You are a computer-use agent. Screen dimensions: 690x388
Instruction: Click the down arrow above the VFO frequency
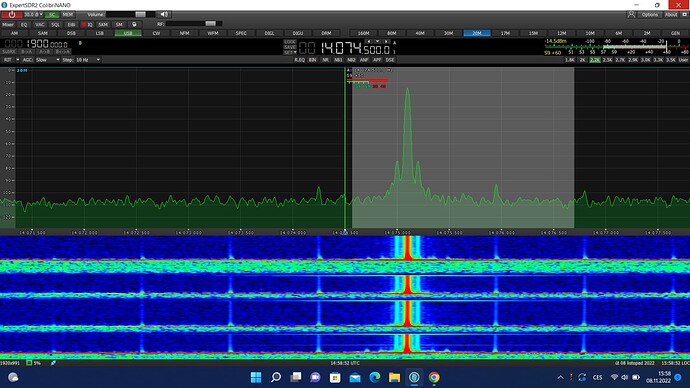pos(377,41)
